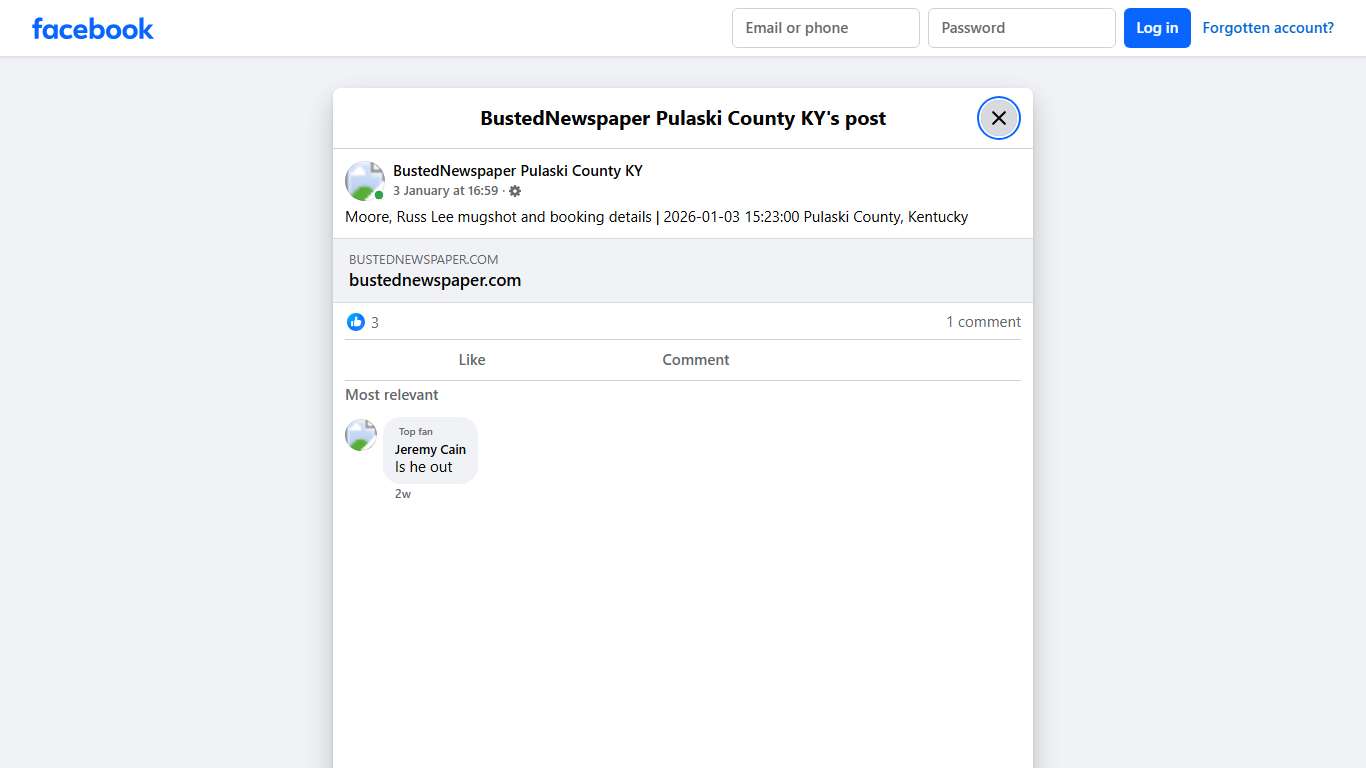
Task: Open the BustedNewspaper Pulaski County KY page name
Action: click(517, 171)
